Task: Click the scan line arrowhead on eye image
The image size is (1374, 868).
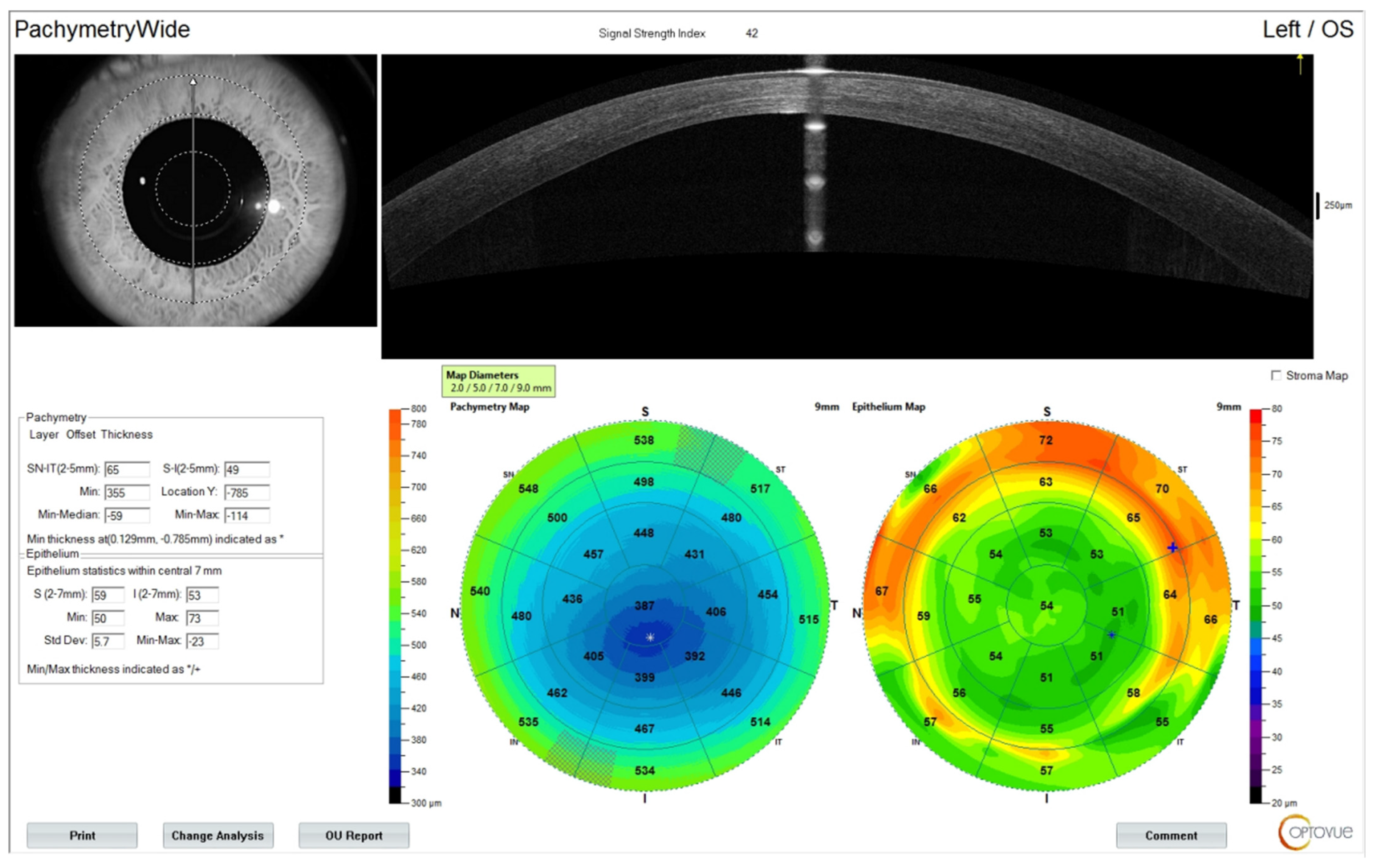Action: pyautogui.click(x=193, y=82)
